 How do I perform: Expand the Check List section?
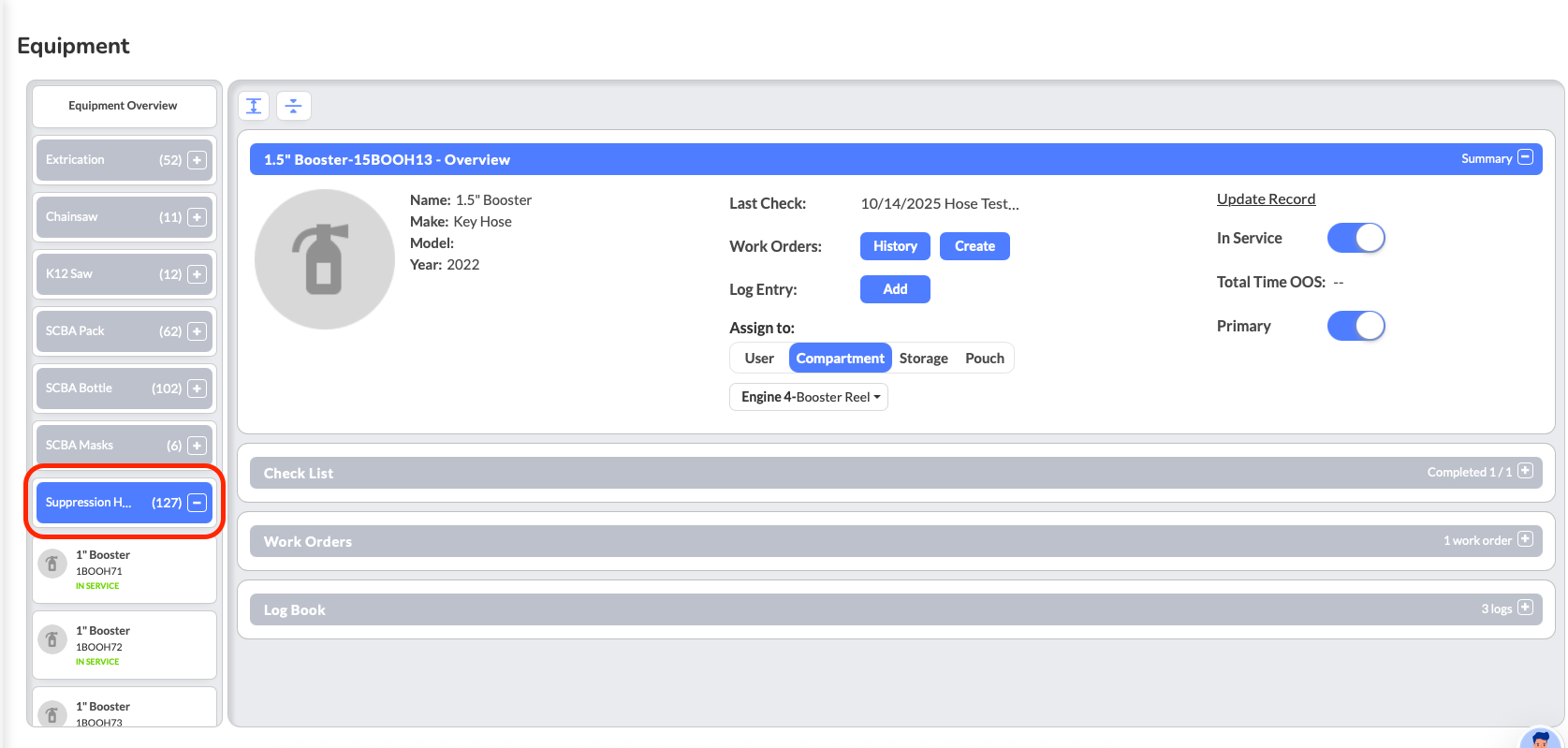[x=1525, y=471]
